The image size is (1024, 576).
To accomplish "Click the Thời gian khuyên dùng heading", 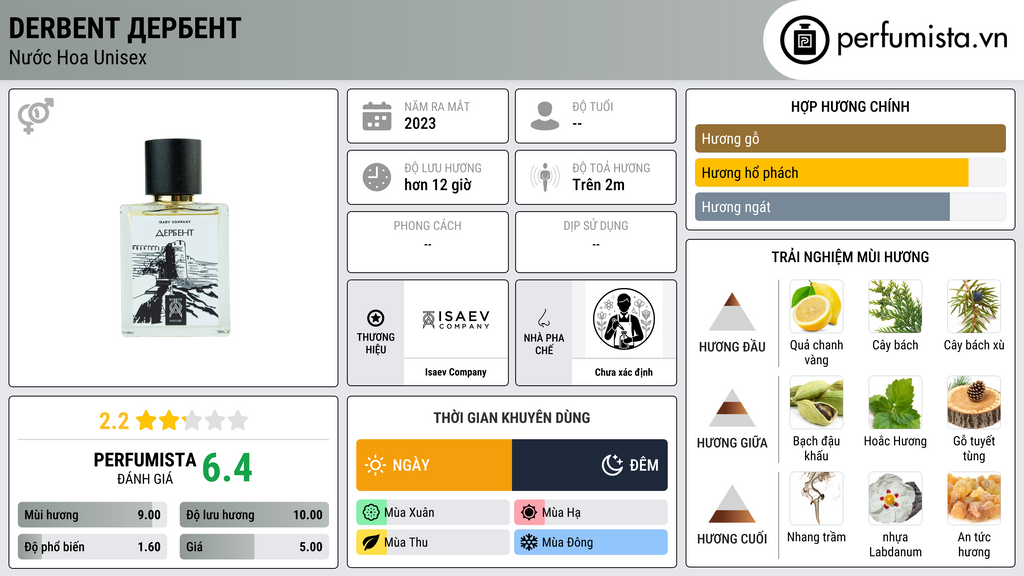I will click(x=512, y=417).
